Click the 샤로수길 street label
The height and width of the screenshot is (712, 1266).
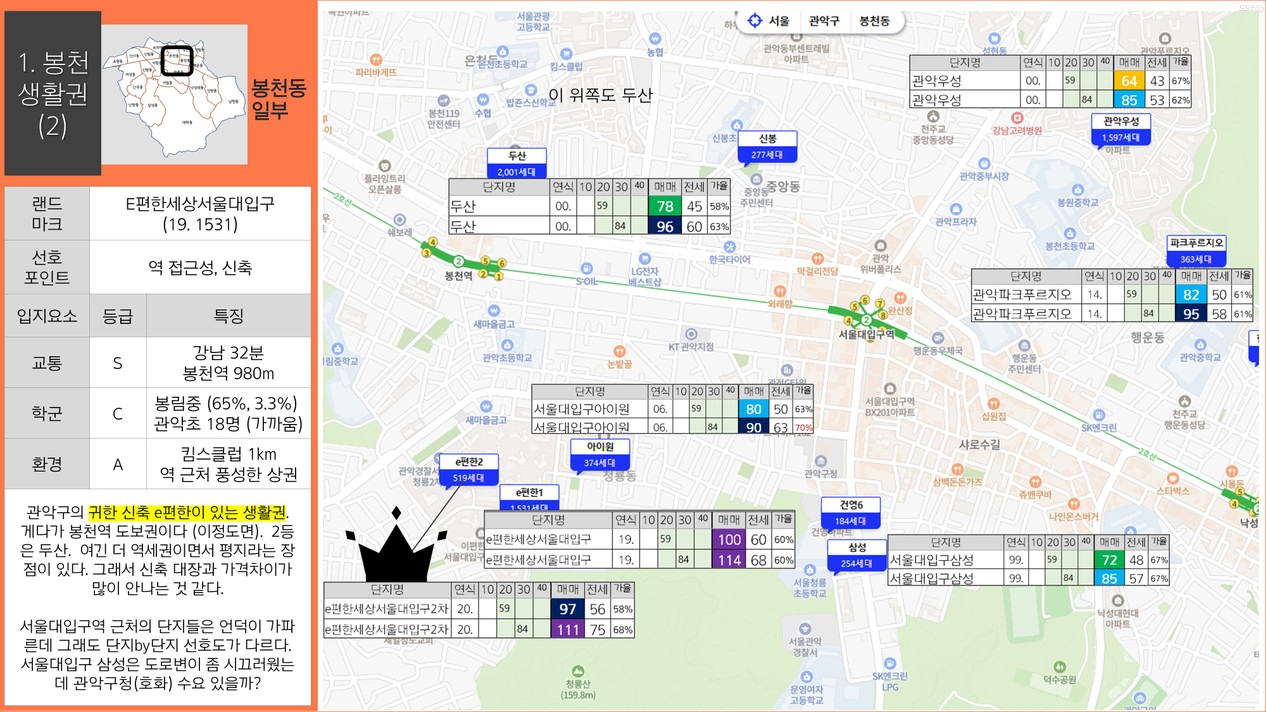979,443
